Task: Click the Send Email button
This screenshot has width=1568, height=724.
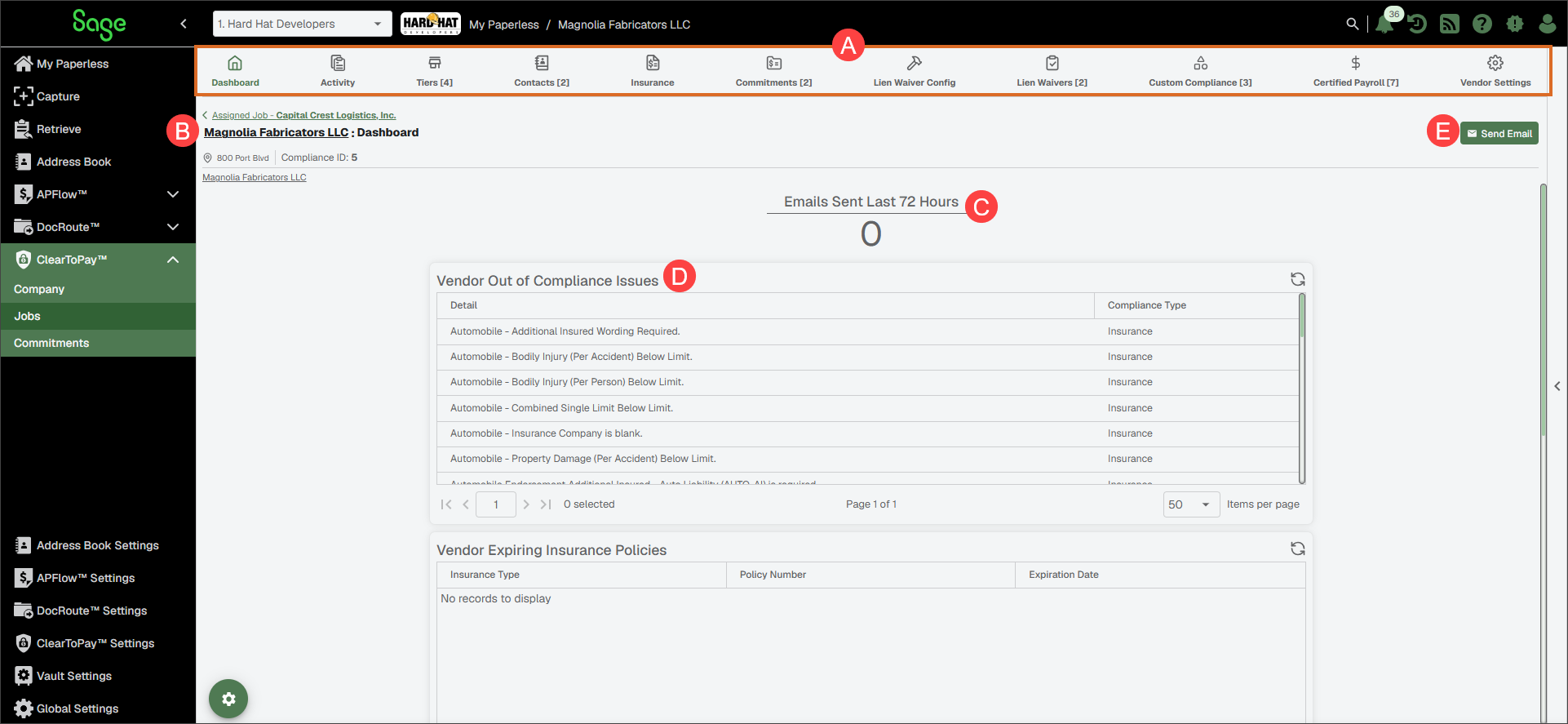Action: (1499, 133)
